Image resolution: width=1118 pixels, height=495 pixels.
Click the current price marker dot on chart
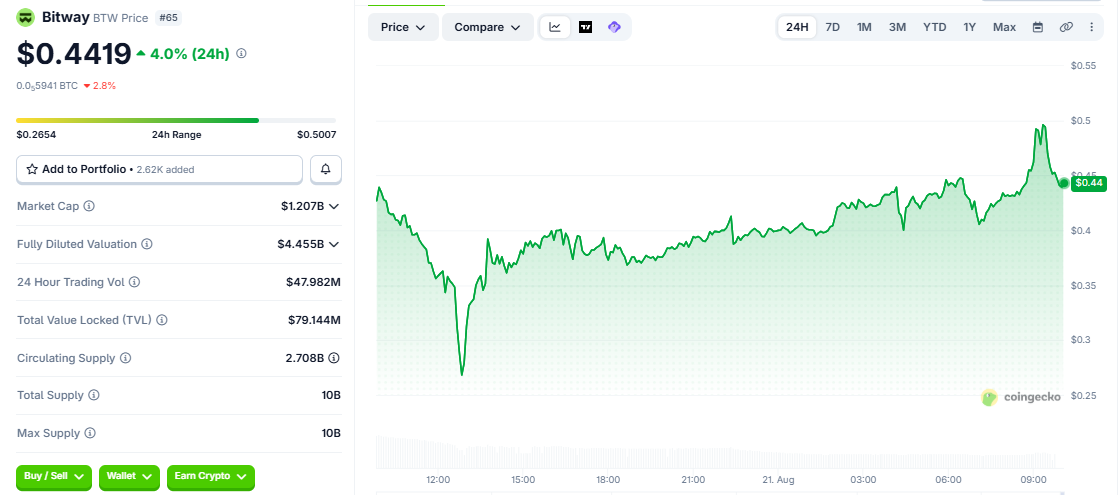1064,183
